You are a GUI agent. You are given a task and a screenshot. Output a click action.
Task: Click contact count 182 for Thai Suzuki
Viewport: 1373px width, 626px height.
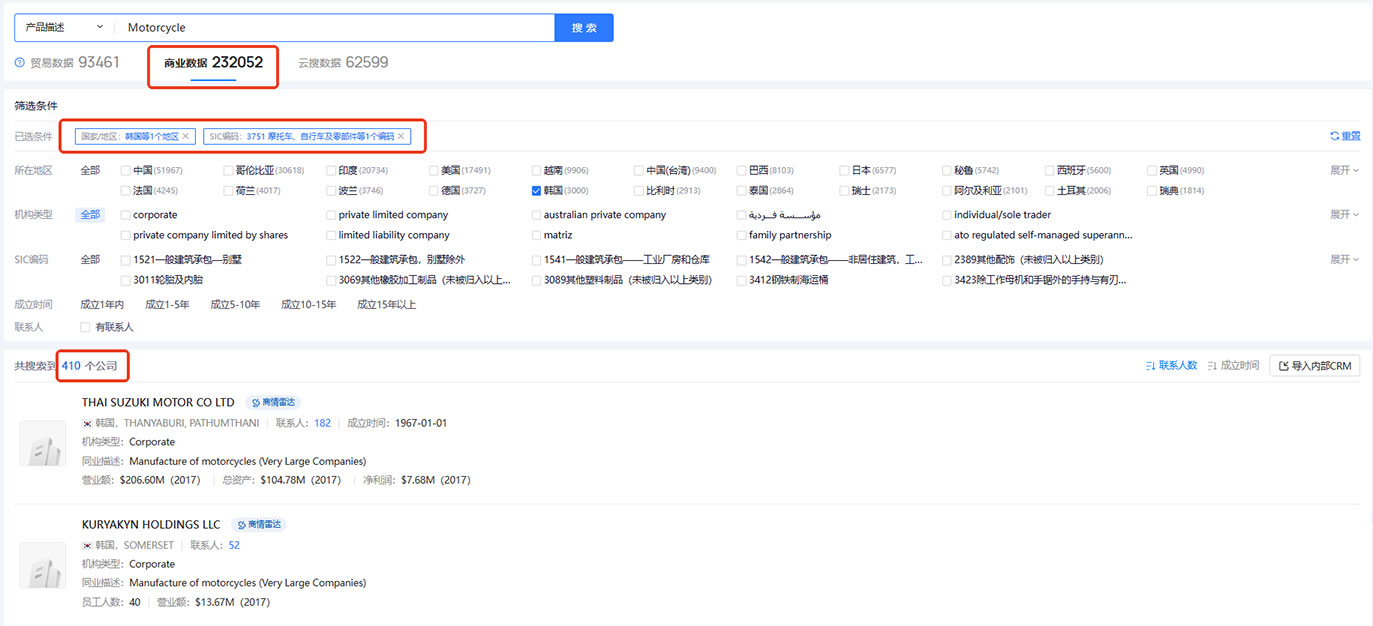[322, 423]
